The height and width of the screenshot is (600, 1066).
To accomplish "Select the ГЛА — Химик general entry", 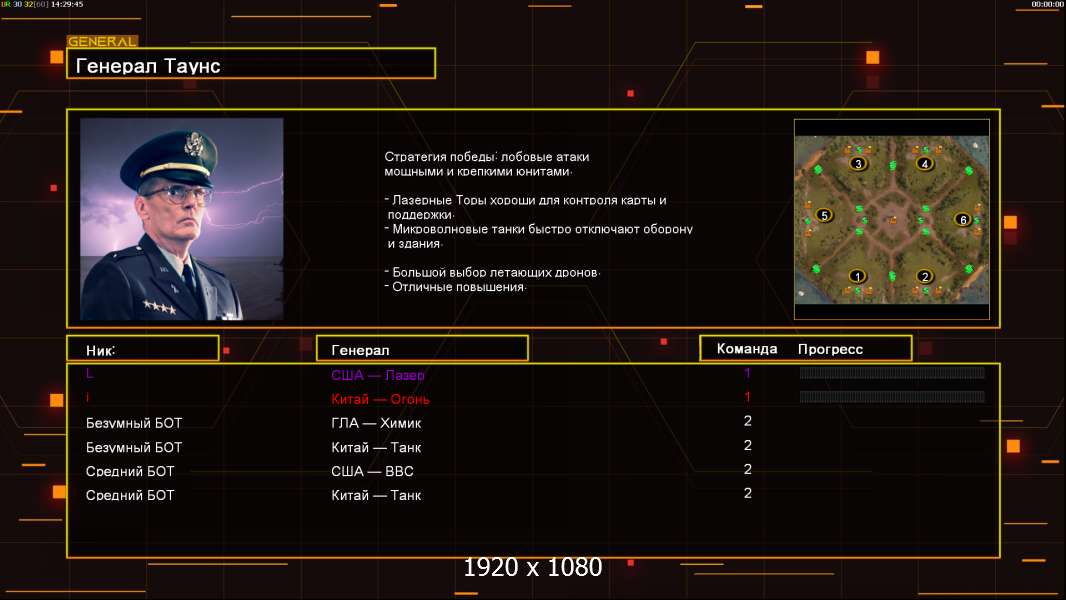I will coord(376,423).
